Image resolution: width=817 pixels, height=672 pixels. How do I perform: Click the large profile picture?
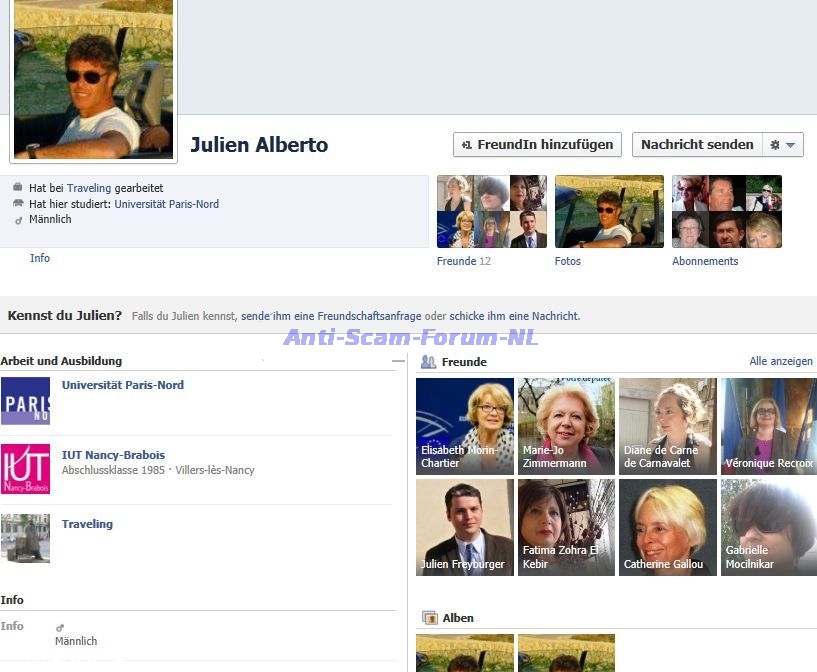(x=93, y=78)
